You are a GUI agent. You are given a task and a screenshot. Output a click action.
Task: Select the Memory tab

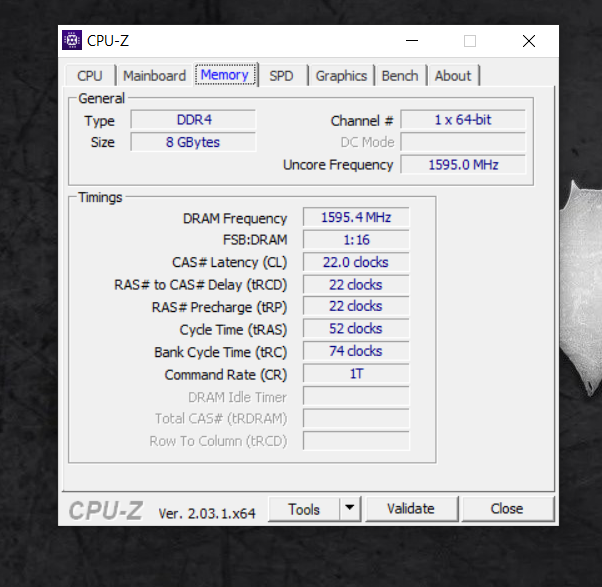coord(225,74)
